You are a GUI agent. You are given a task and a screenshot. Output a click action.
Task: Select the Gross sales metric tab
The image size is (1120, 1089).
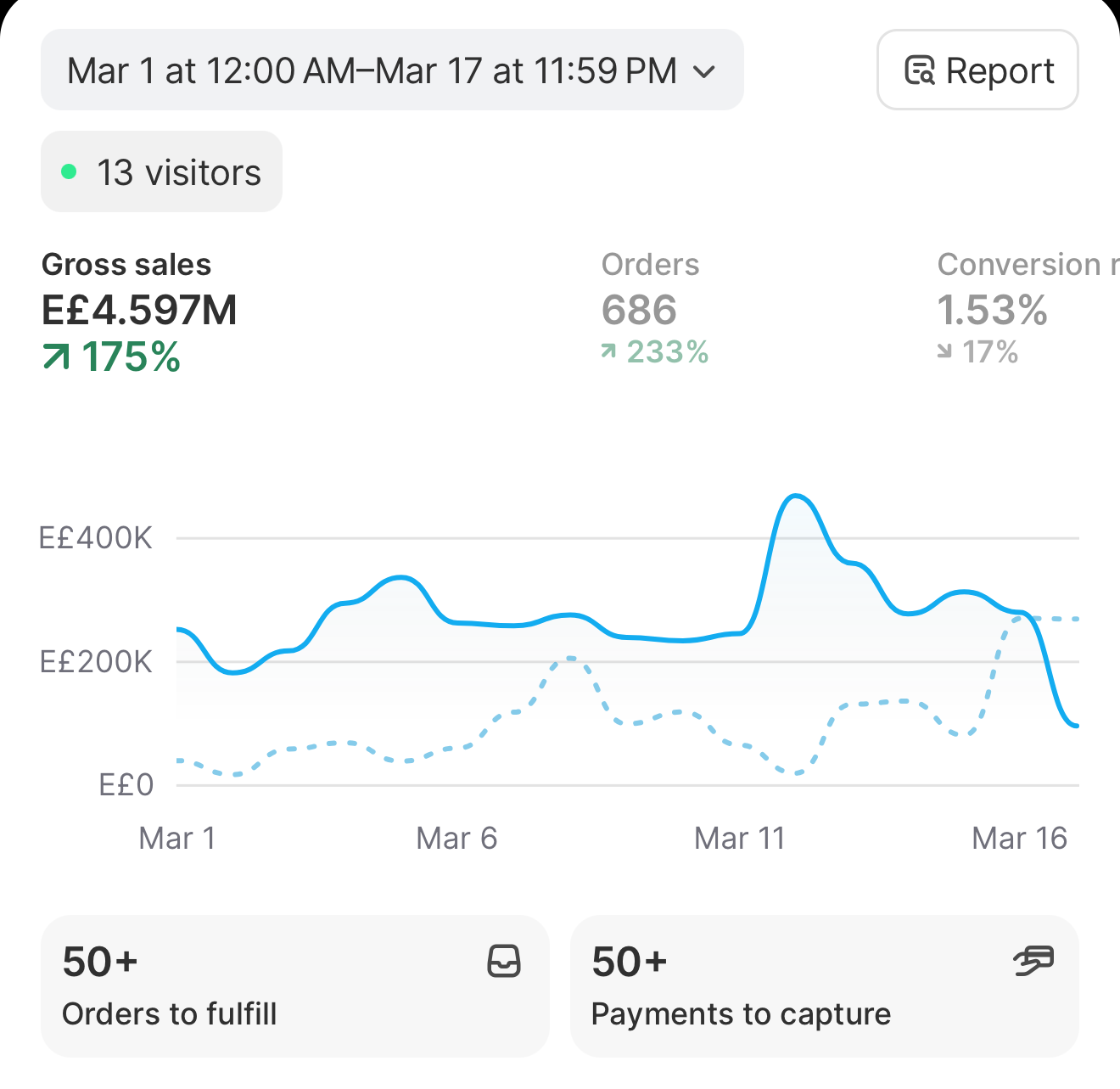click(x=139, y=312)
